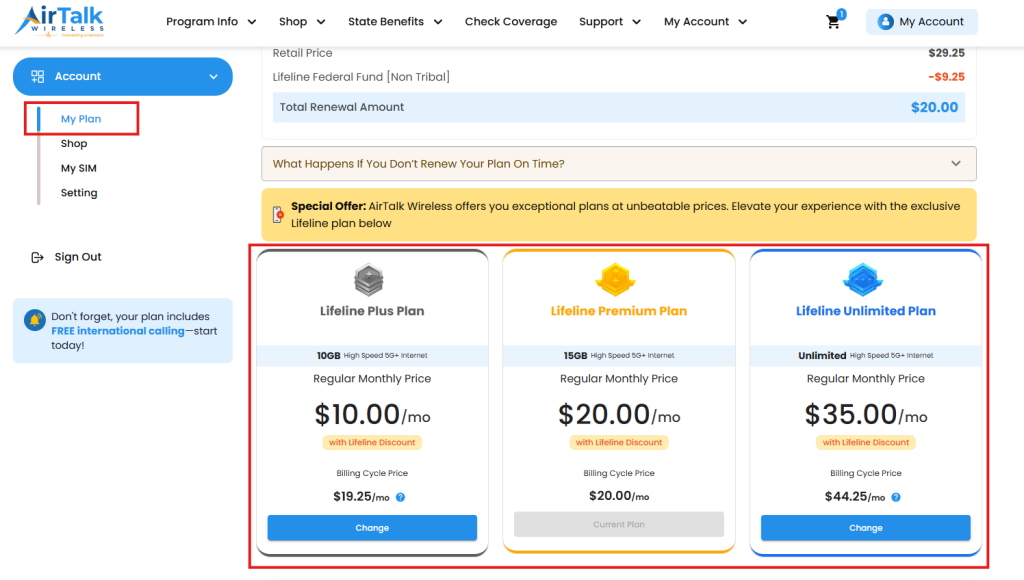Image resolution: width=1024 pixels, height=580 pixels.
Task: Click the gold Lifeline Premium badge icon
Action: (615, 280)
